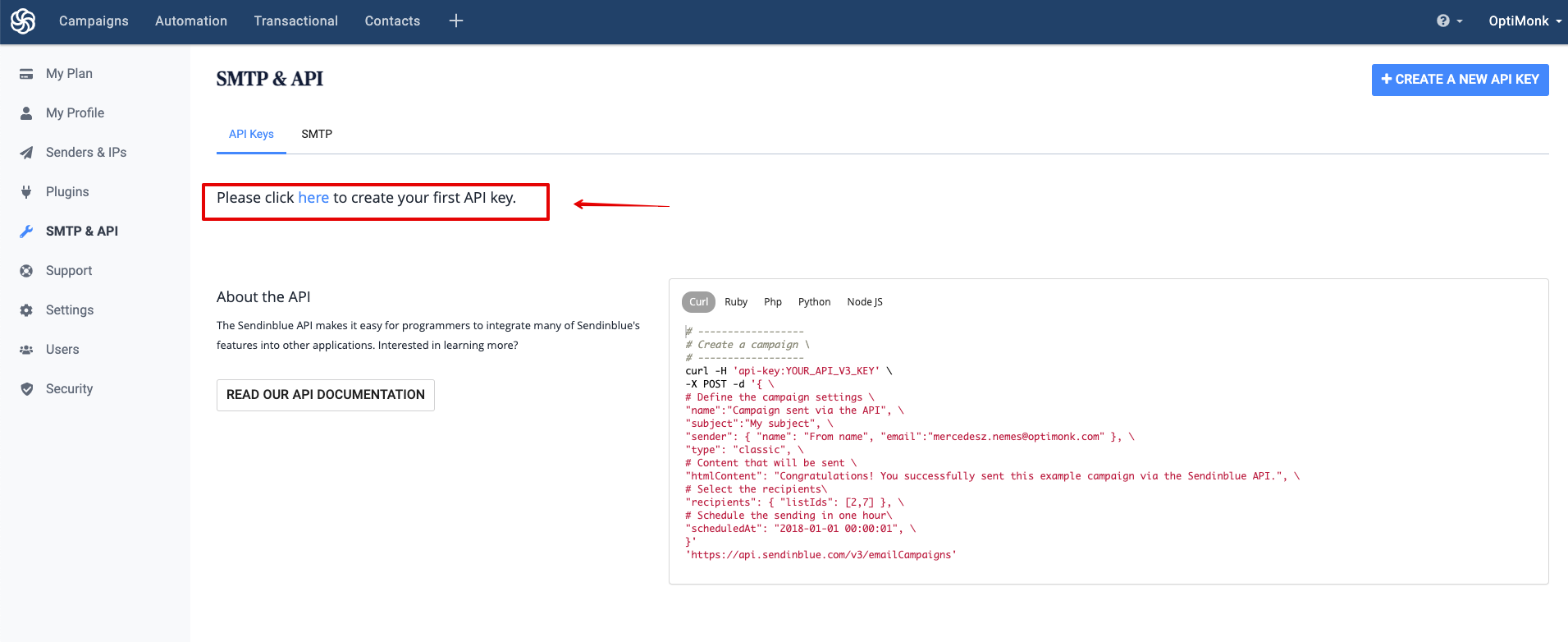Select the Python code example tab

[814, 302]
